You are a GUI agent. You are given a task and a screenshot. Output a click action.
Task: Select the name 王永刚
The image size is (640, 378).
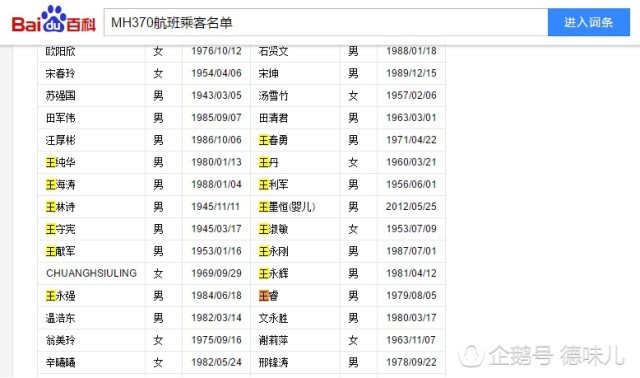(273, 251)
